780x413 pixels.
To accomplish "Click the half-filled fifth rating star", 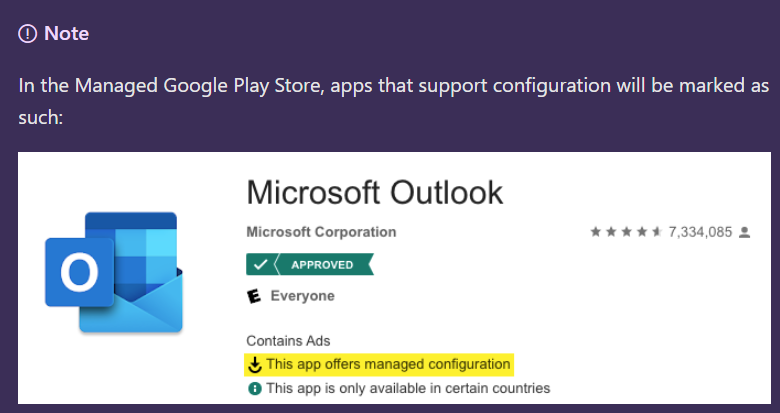I will 656,232.
